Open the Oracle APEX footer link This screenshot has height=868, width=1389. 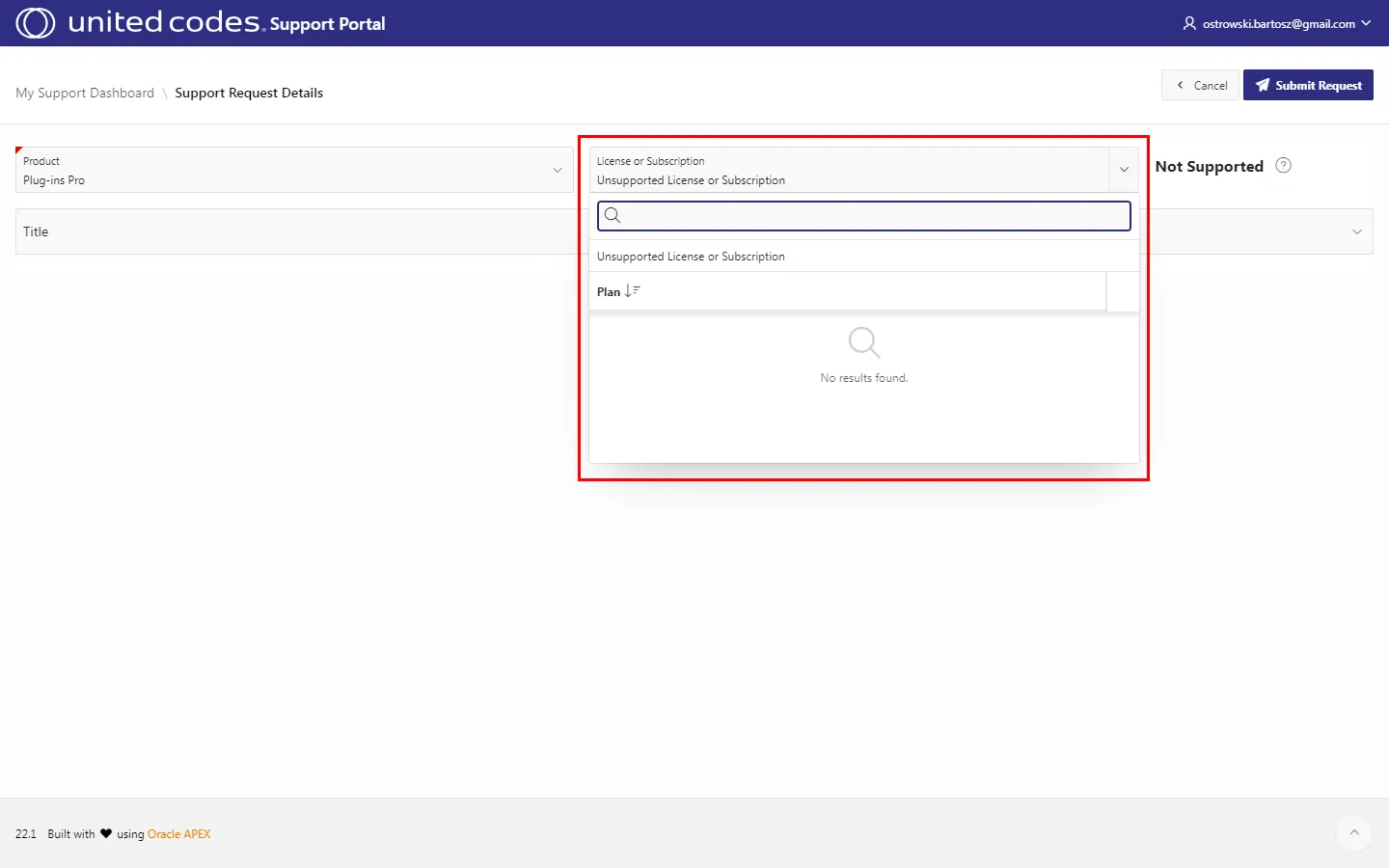coord(178,834)
